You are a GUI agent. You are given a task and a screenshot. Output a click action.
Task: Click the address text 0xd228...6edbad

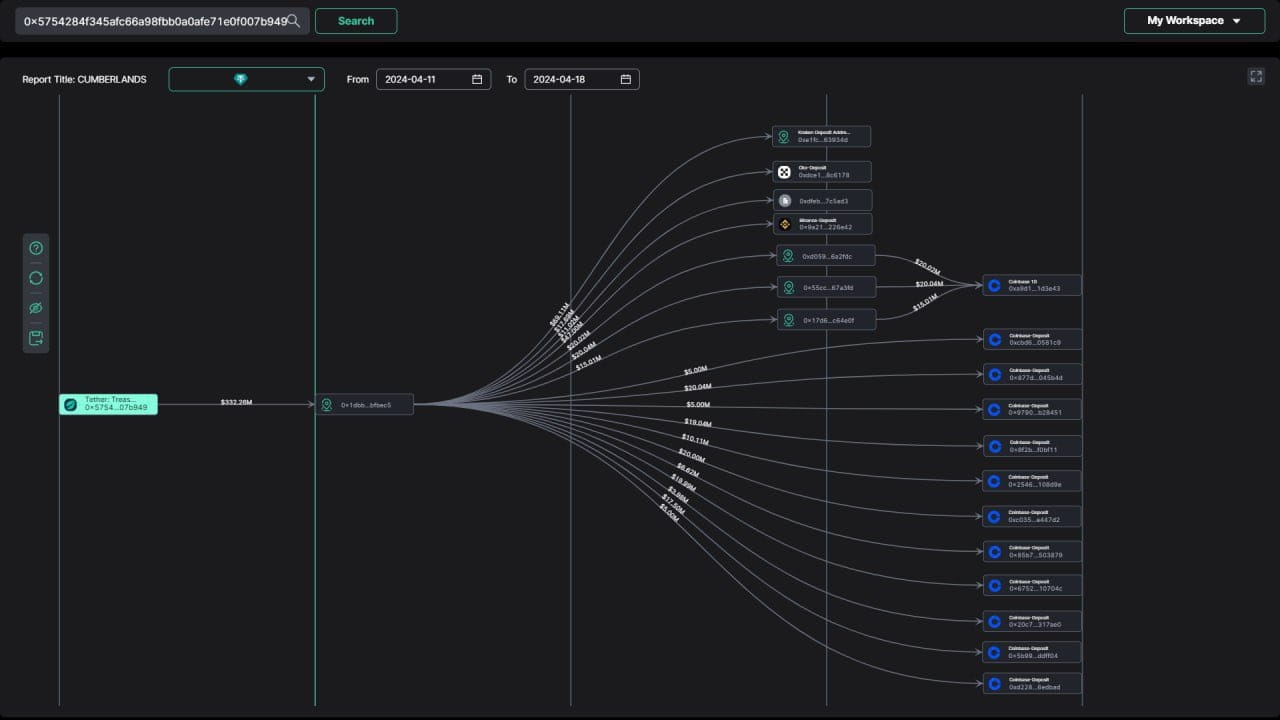tap(1035, 687)
